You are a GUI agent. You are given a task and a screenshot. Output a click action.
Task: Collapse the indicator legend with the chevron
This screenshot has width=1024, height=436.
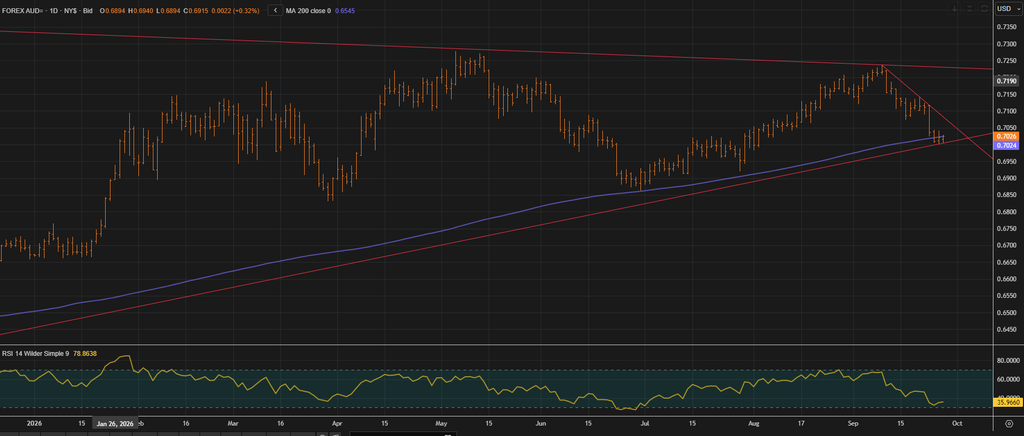pos(276,10)
